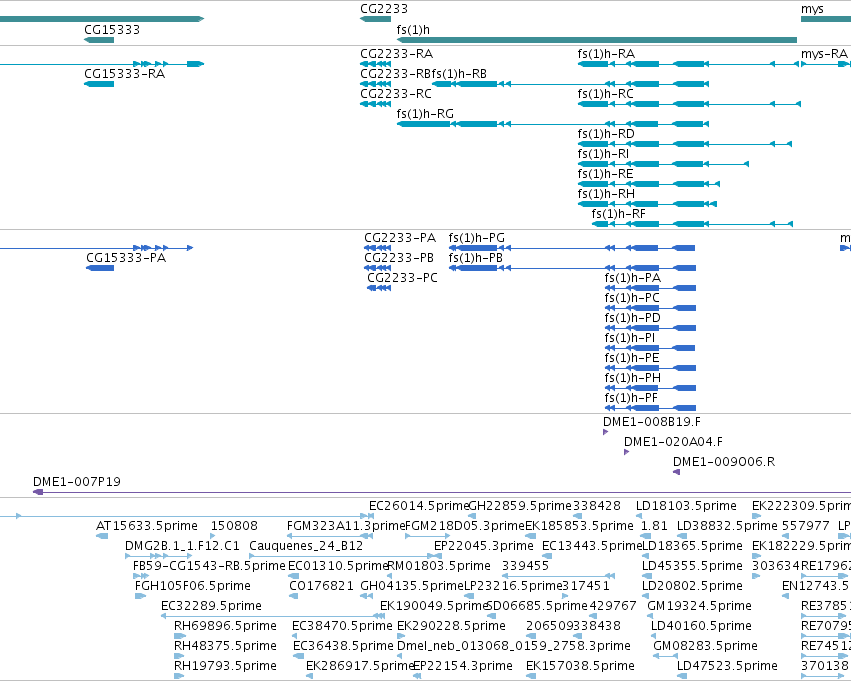The height and width of the screenshot is (681, 851).
Task: Select EST AT15633.5prime
Action: pos(147,526)
